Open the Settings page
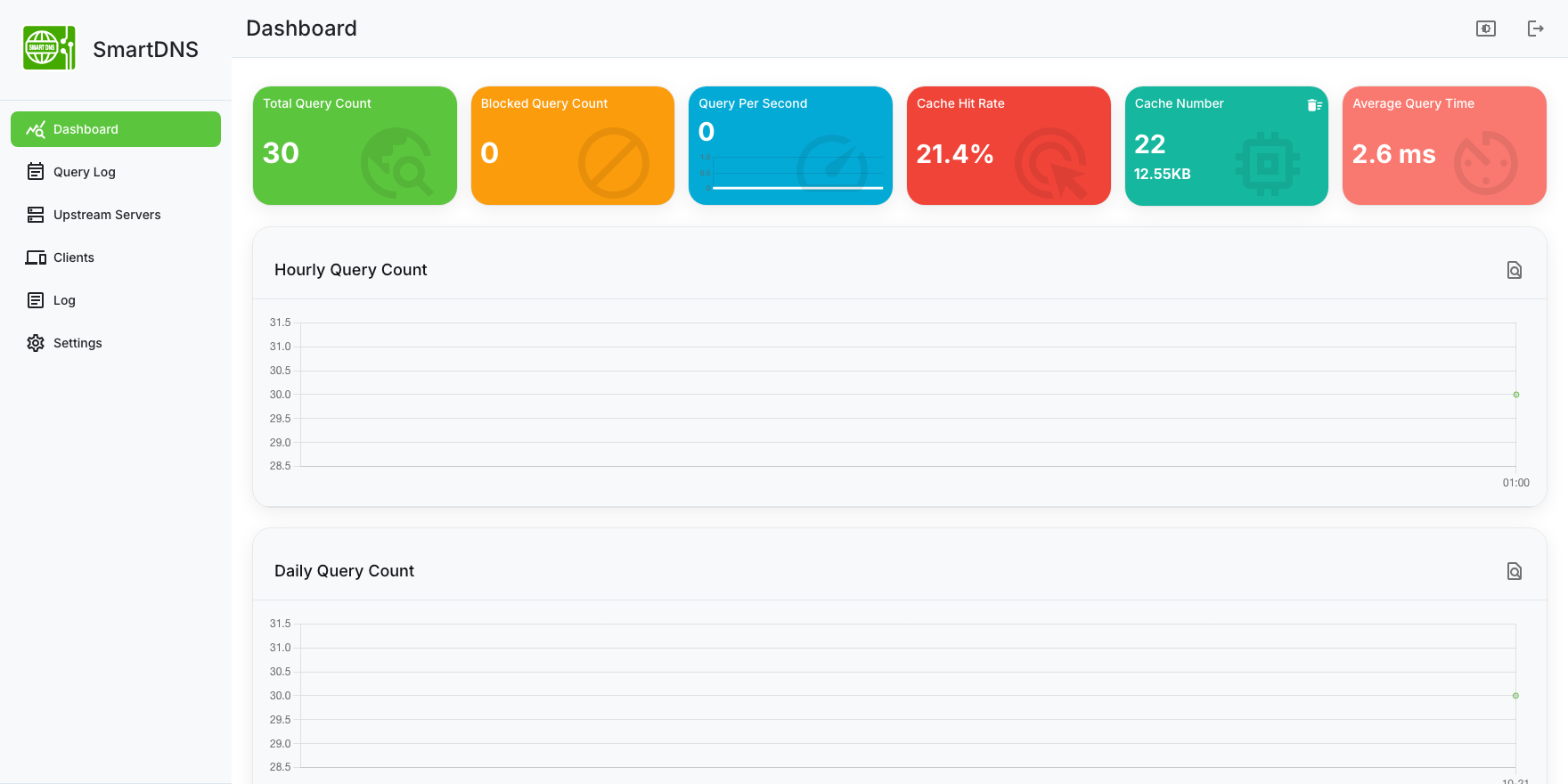 tap(116, 343)
